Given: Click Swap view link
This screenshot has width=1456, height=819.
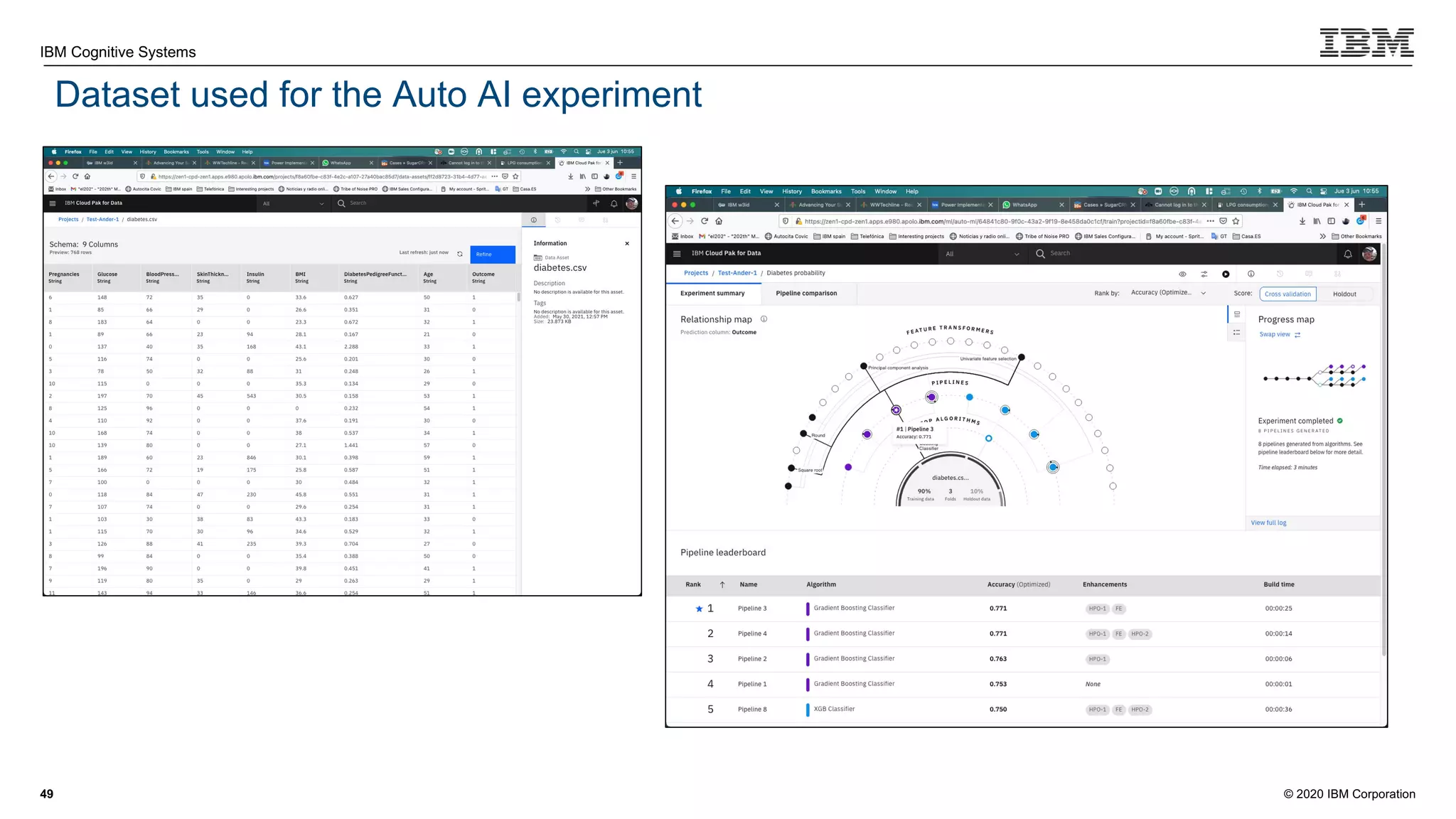Looking at the screenshot, I should (1274, 335).
